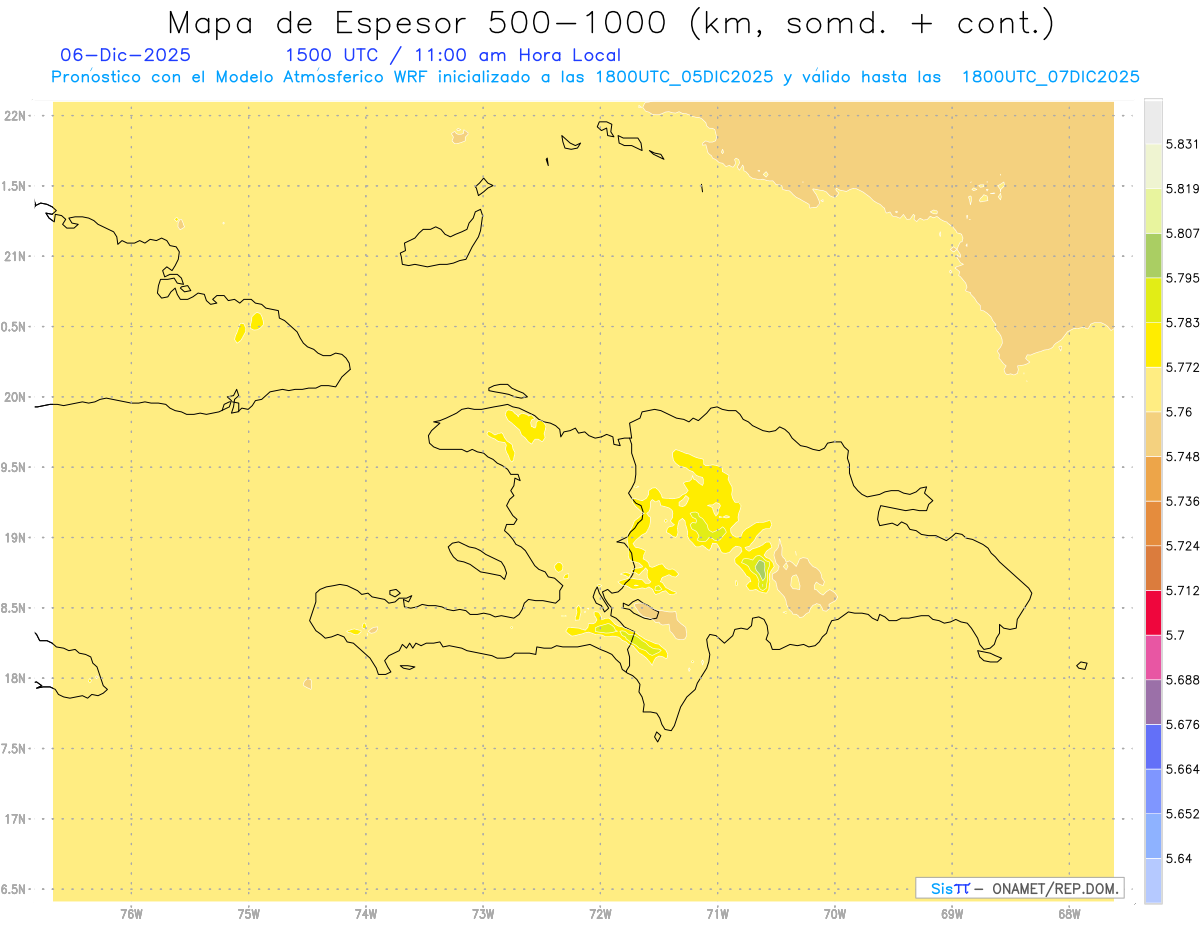Click the time label '1500 UTC / 11:00 am Hora Local'
Screen dimensions: 1200x927
click(x=453, y=55)
